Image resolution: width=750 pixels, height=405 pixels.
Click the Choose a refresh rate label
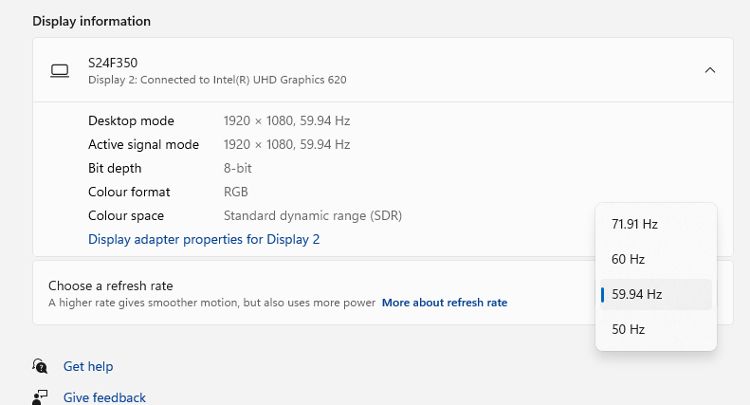click(x=110, y=285)
